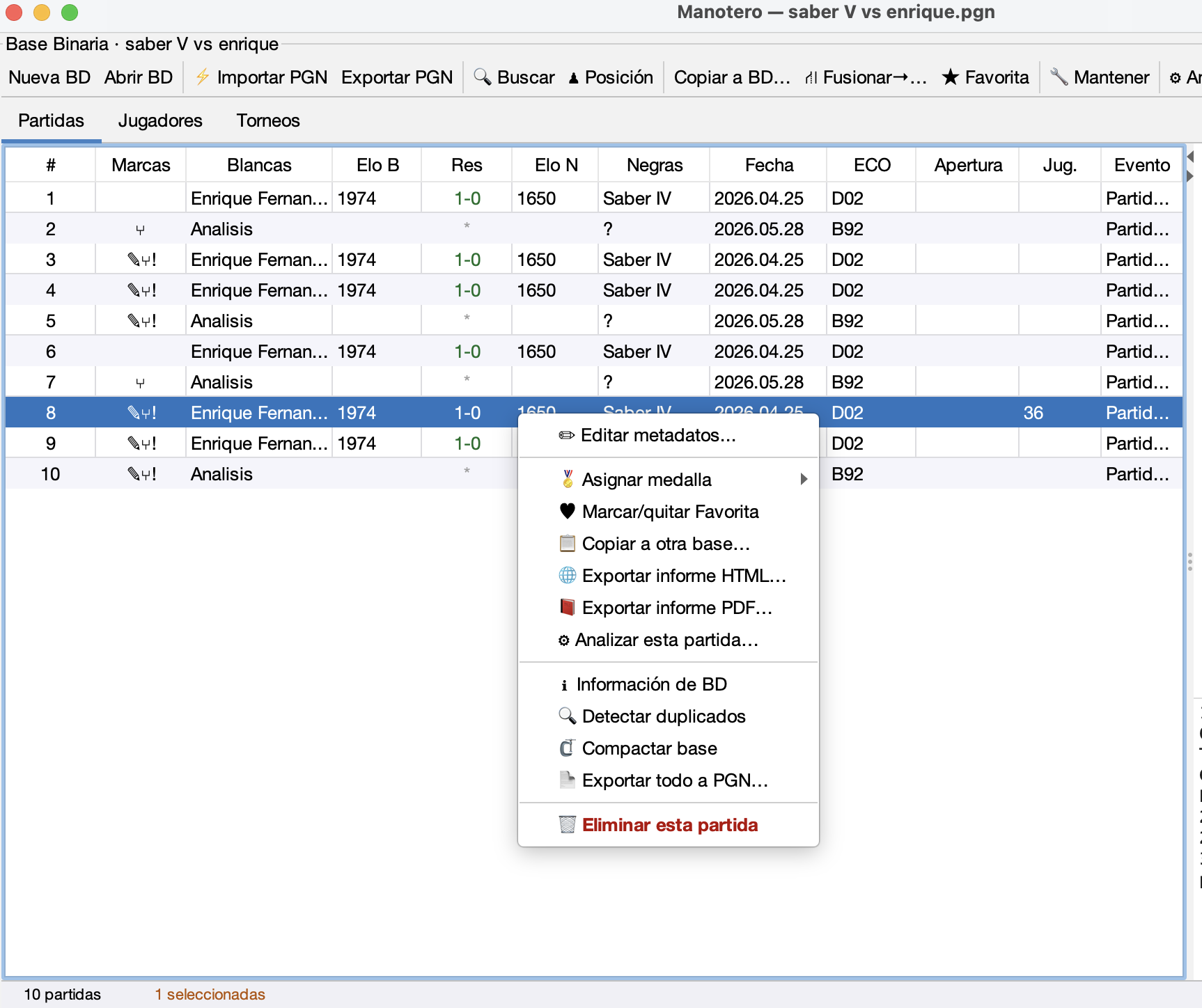Choose Eliminar esta partida menu entry
Image resolution: width=1202 pixels, height=1008 pixels.
coord(669,825)
